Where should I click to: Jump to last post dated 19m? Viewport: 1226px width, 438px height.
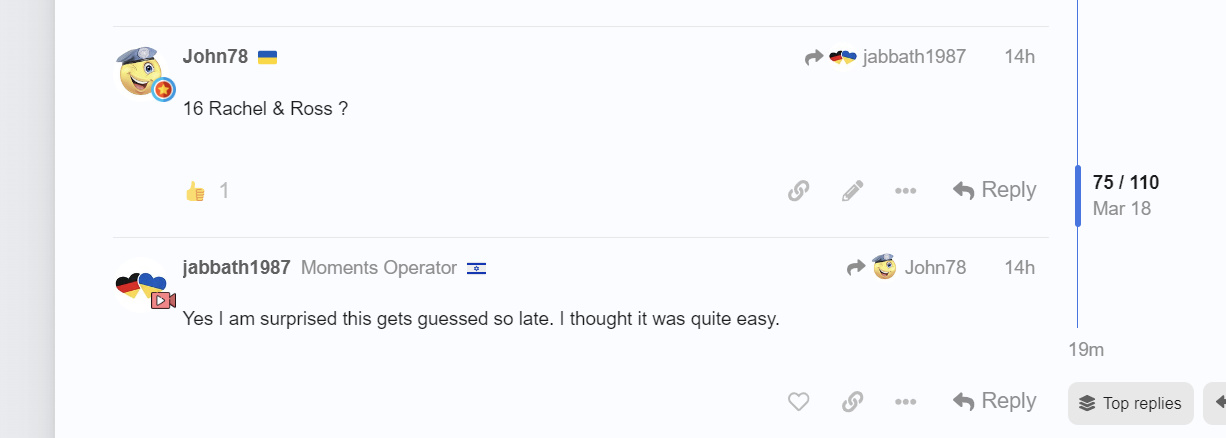(x=1086, y=350)
